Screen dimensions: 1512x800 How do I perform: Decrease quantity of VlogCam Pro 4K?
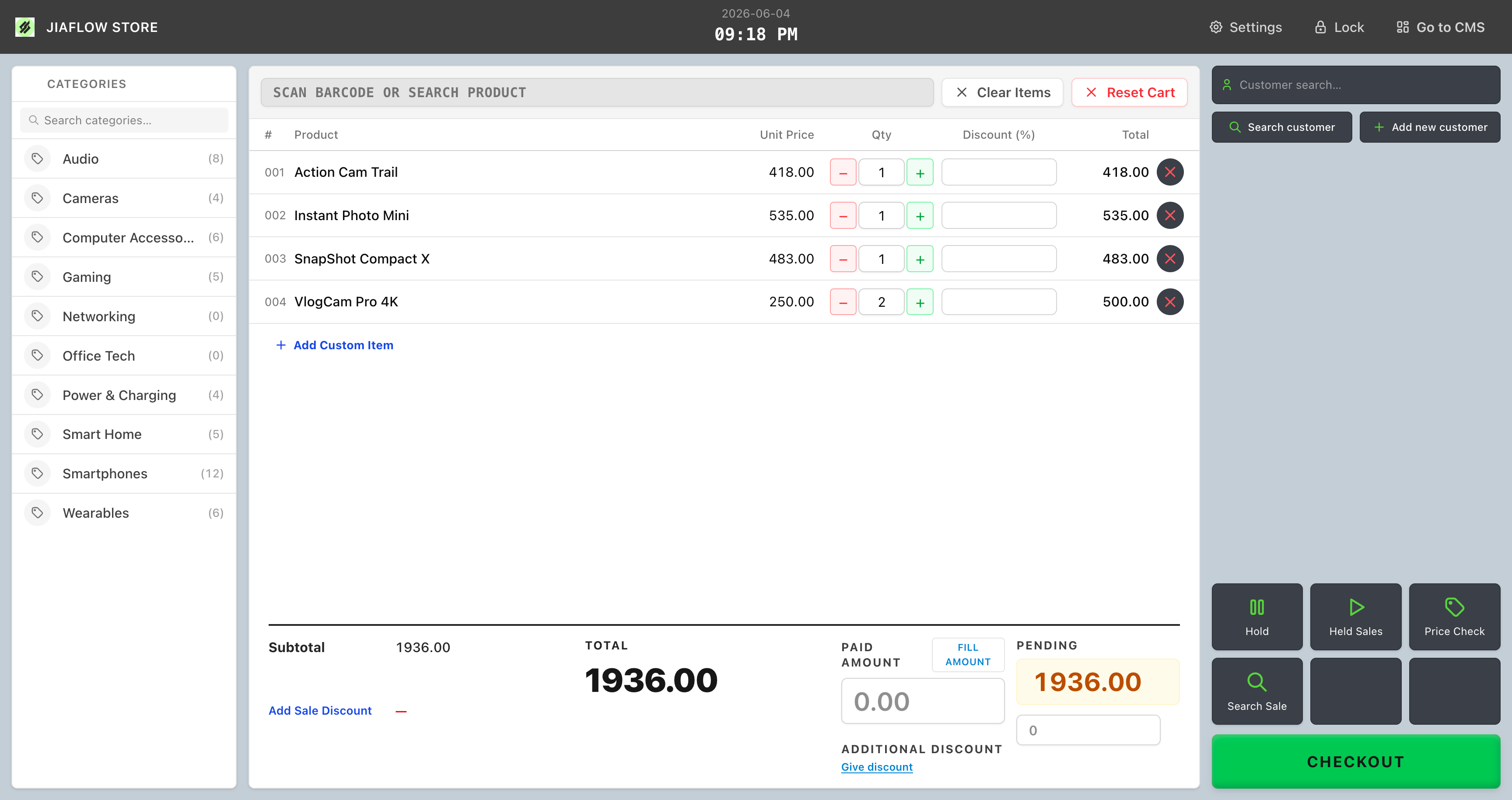point(843,302)
